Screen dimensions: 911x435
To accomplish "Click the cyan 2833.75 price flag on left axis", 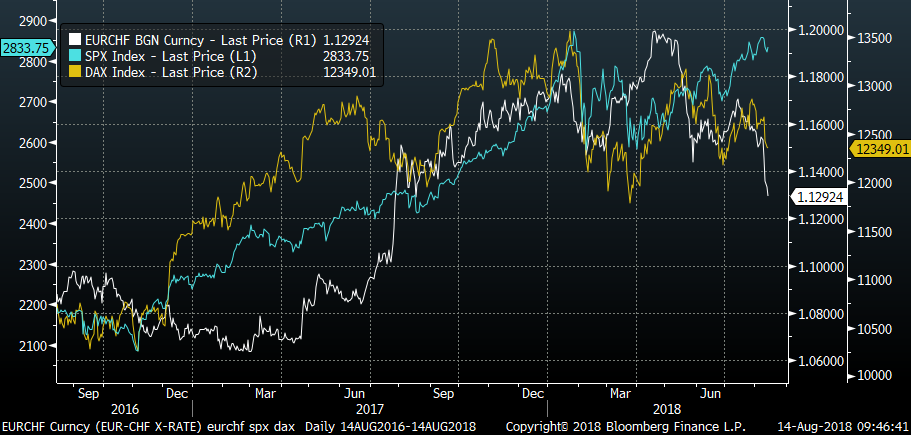I will click(x=27, y=48).
